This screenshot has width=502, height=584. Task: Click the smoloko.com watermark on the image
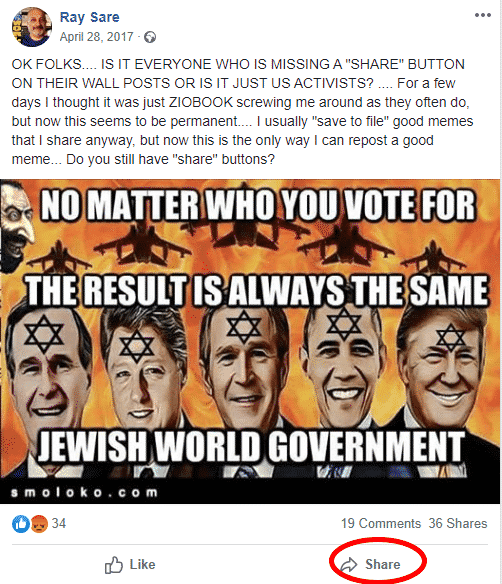coord(85,492)
